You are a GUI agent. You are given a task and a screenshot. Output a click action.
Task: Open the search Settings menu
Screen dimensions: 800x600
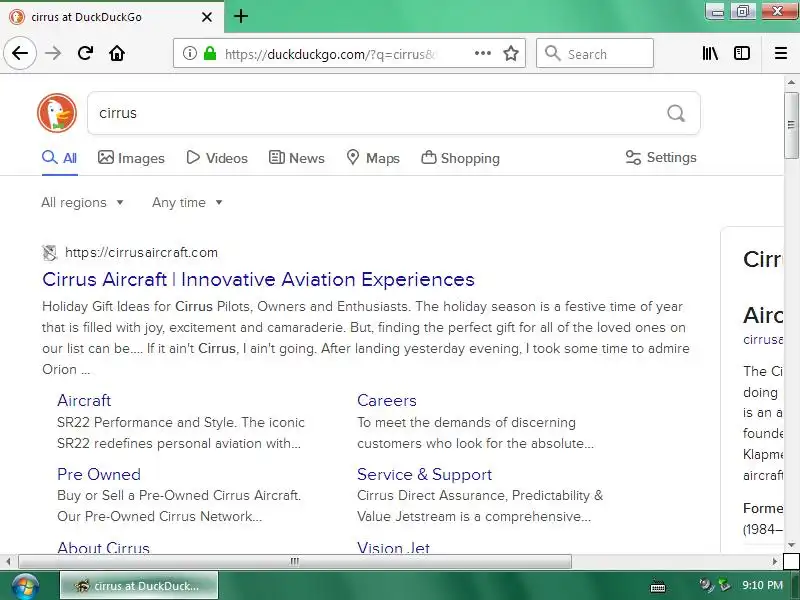click(661, 158)
